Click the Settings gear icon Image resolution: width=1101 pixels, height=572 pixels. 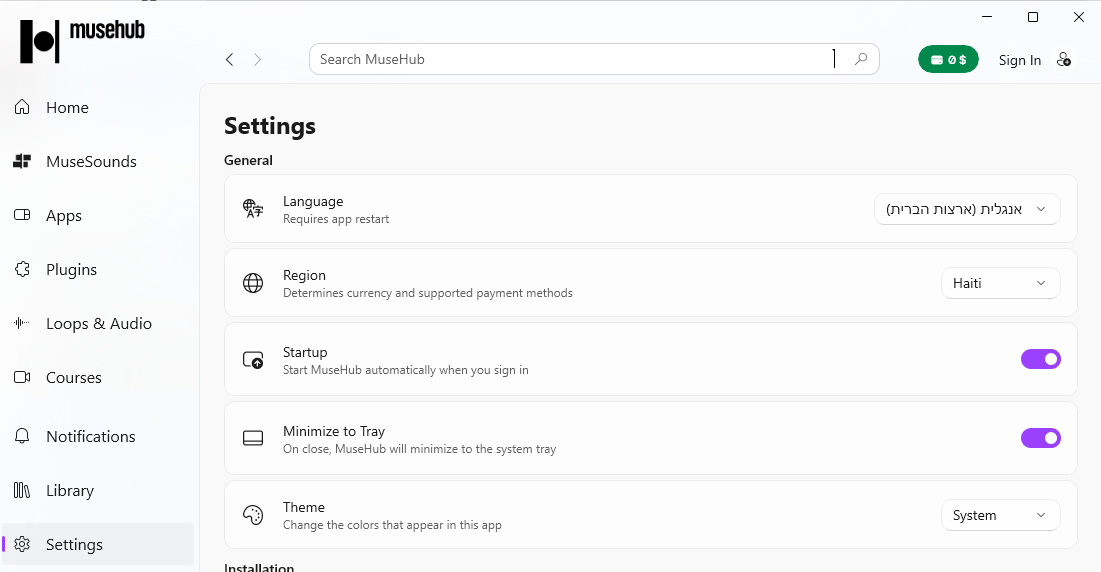(x=22, y=544)
